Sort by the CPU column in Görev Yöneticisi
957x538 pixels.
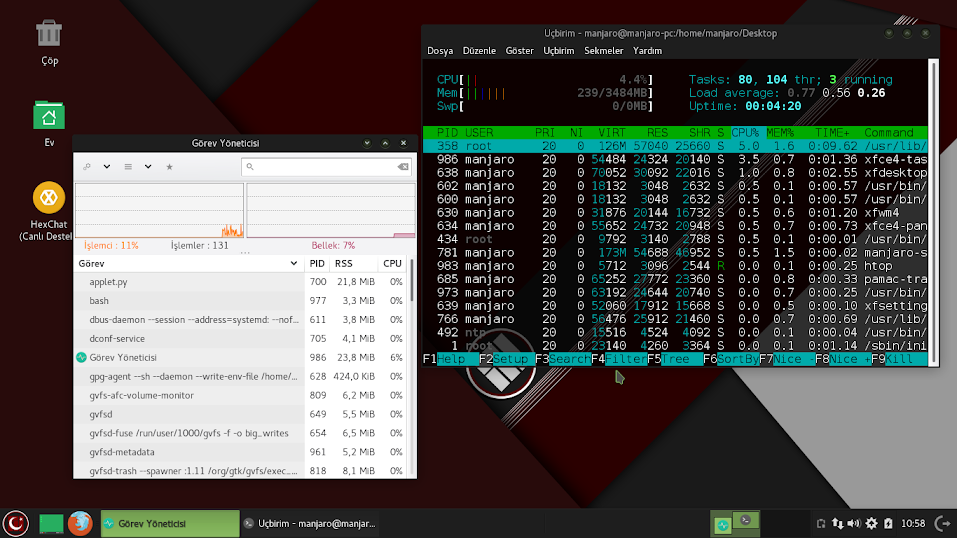click(392, 264)
